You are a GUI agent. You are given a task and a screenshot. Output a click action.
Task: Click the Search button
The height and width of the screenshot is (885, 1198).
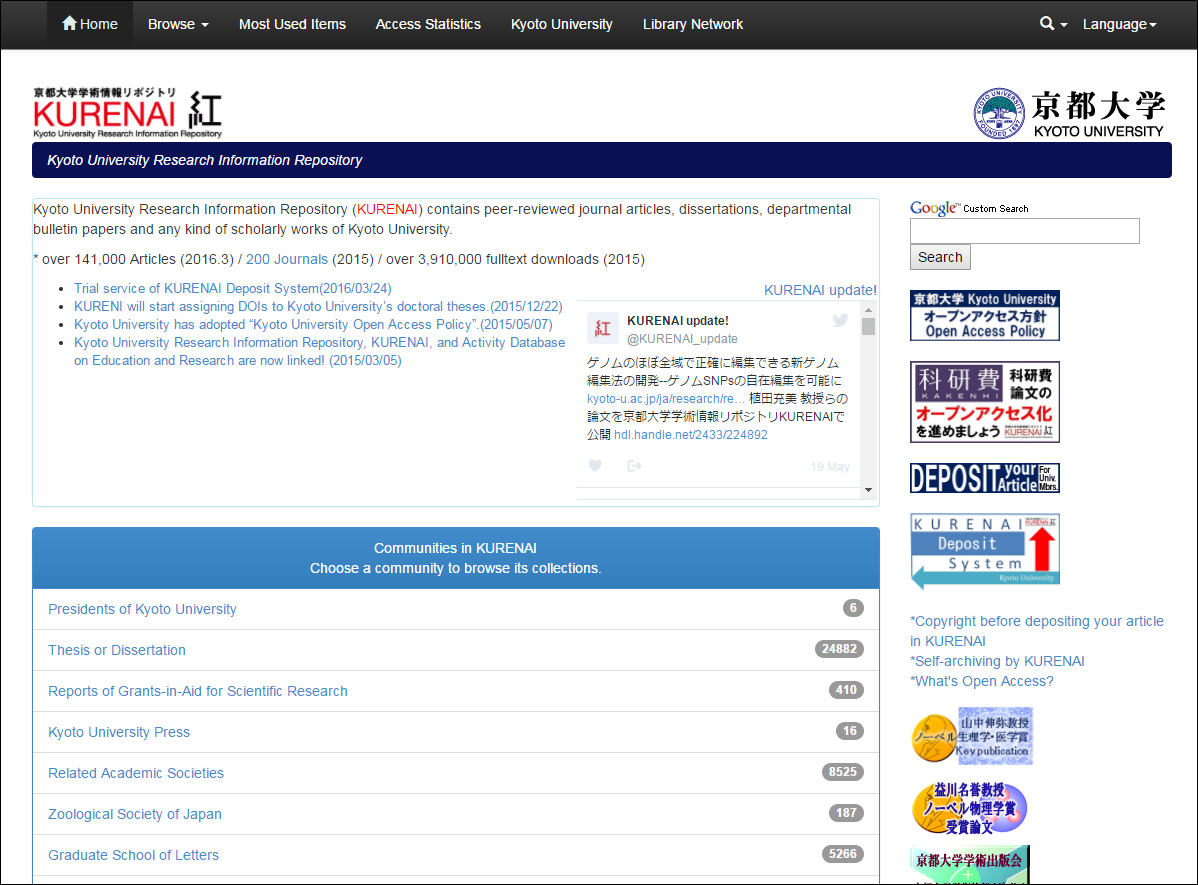click(940, 257)
